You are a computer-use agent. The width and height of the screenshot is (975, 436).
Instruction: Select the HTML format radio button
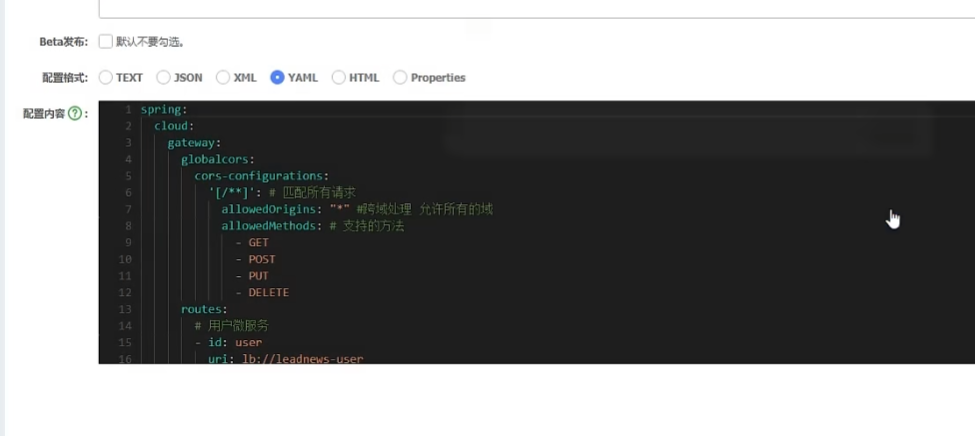338,77
